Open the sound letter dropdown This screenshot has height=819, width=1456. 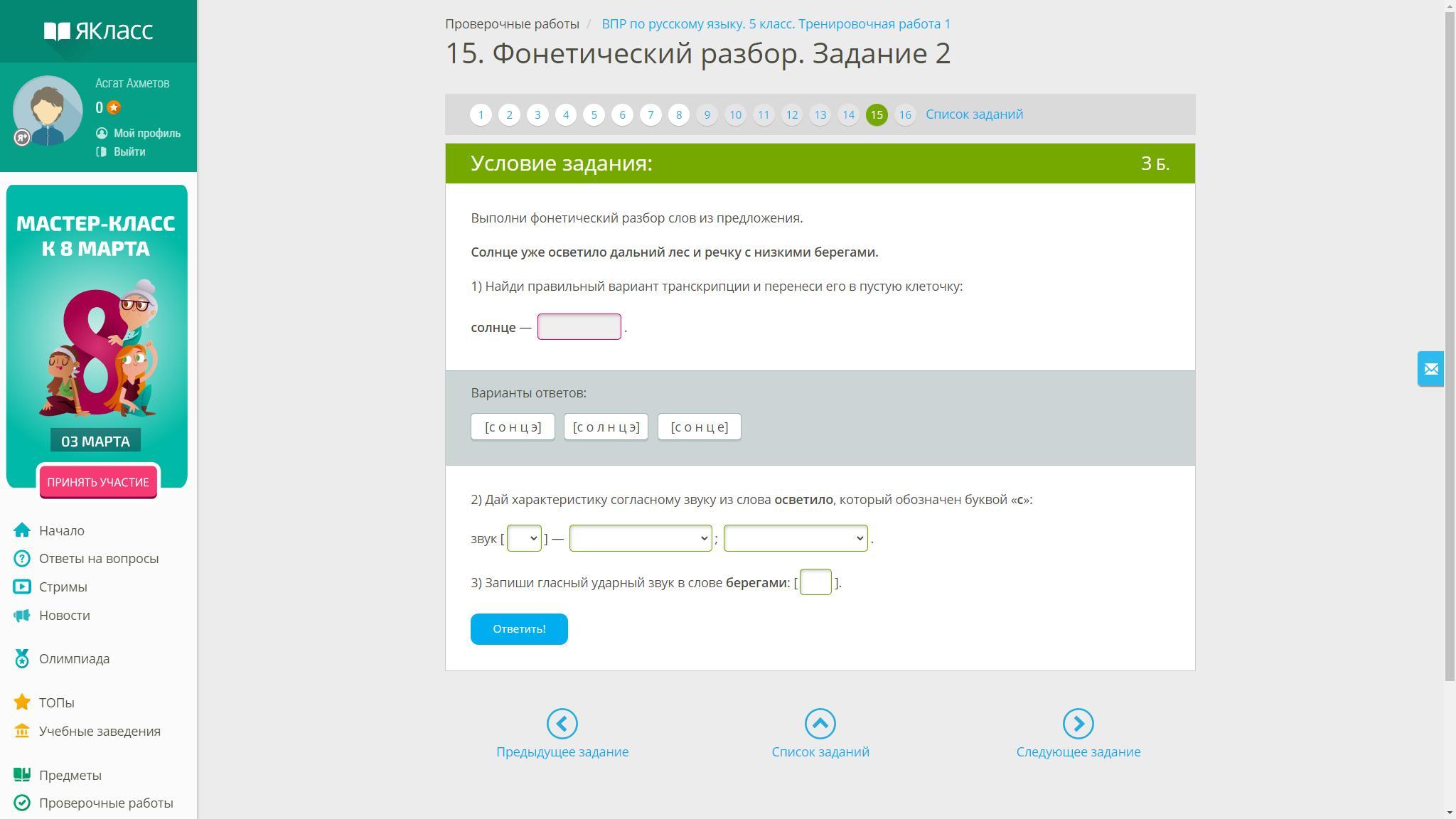click(x=524, y=538)
